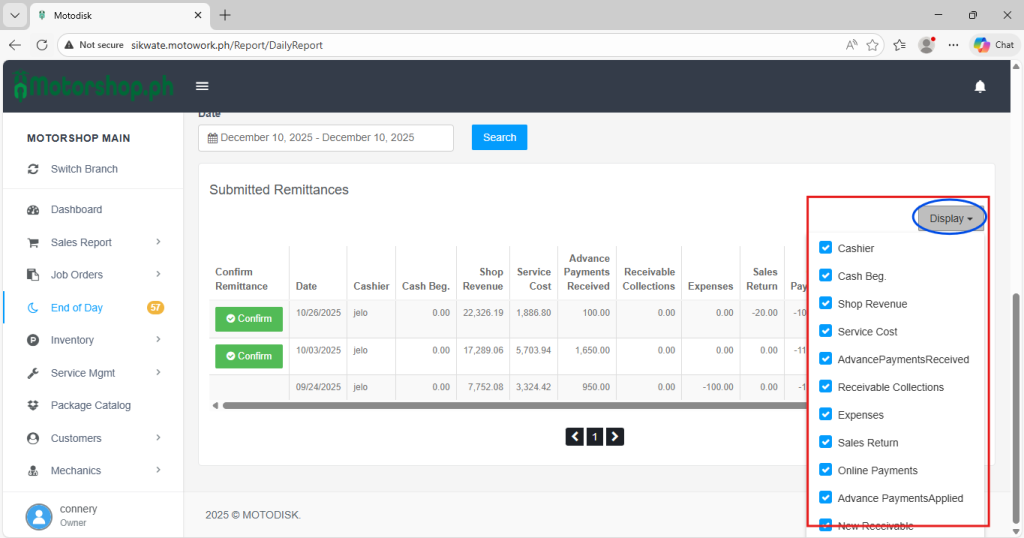The height and width of the screenshot is (538, 1024).
Task: Uncheck the Shop Revenue checkbox
Action: [x=825, y=304]
